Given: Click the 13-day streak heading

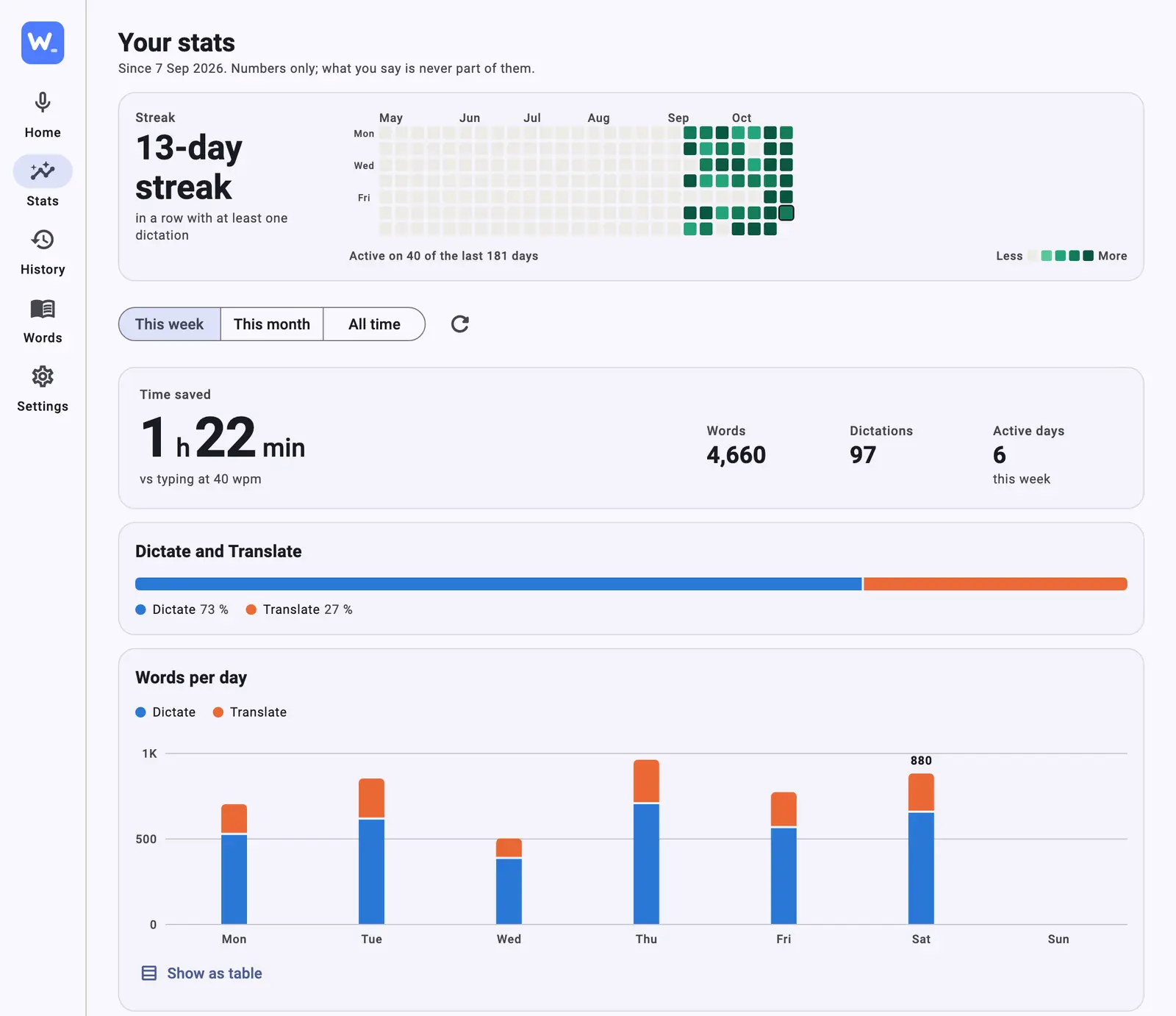Looking at the screenshot, I should point(189,168).
